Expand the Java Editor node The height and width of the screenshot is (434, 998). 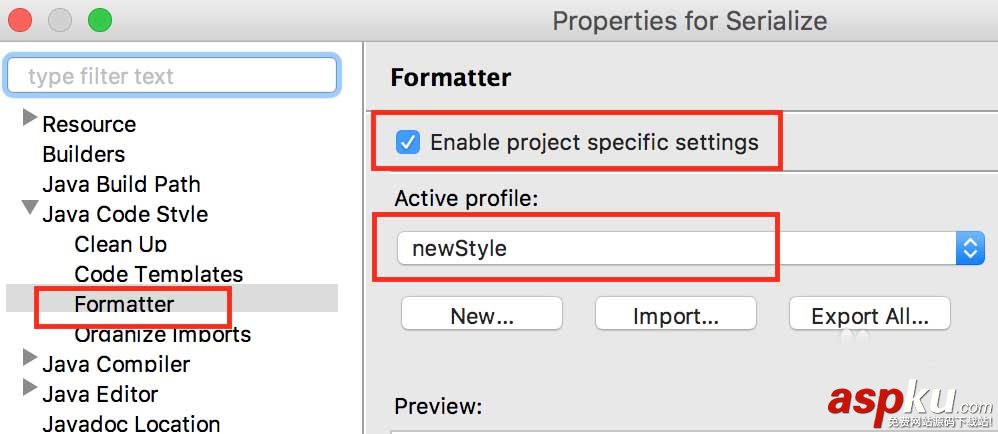(x=30, y=389)
